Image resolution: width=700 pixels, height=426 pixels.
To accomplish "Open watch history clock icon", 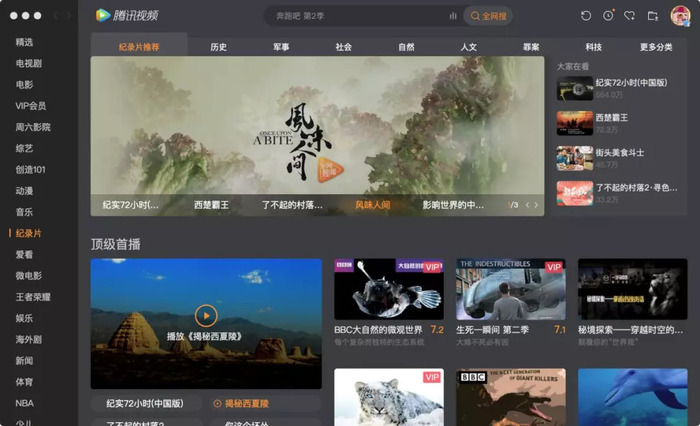I will click(x=608, y=16).
